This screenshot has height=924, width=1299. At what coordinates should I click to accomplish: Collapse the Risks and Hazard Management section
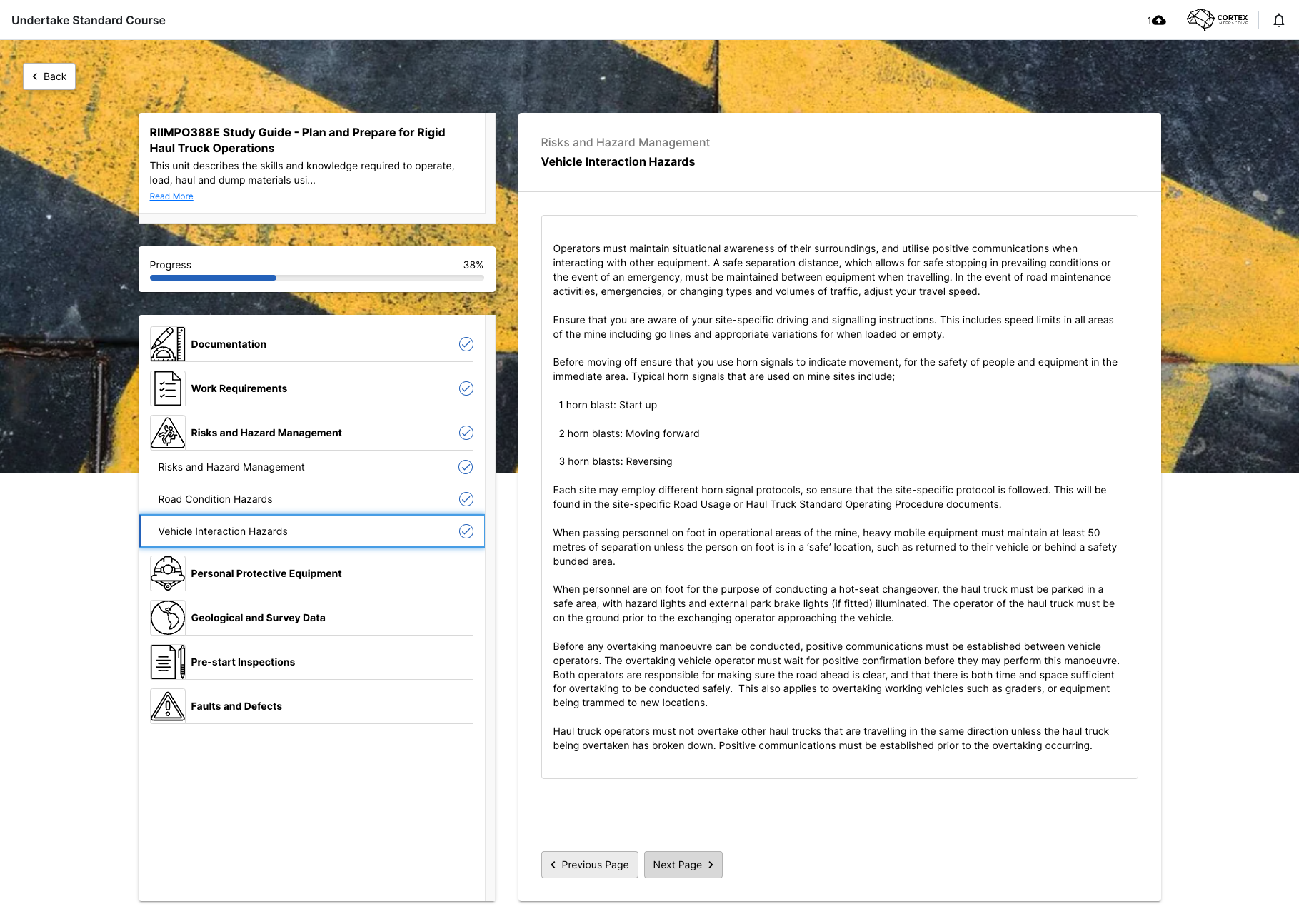click(312, 433)
